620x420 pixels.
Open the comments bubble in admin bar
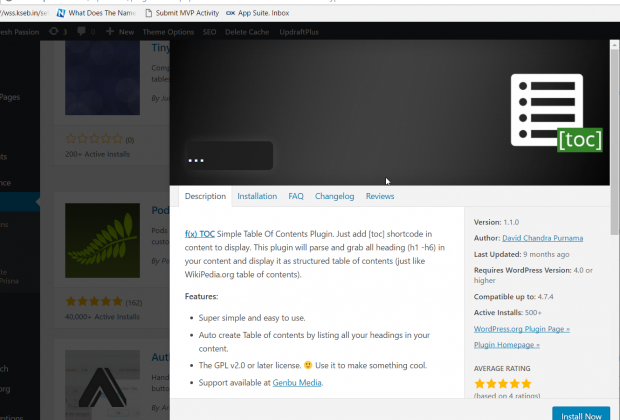[81, 32]
